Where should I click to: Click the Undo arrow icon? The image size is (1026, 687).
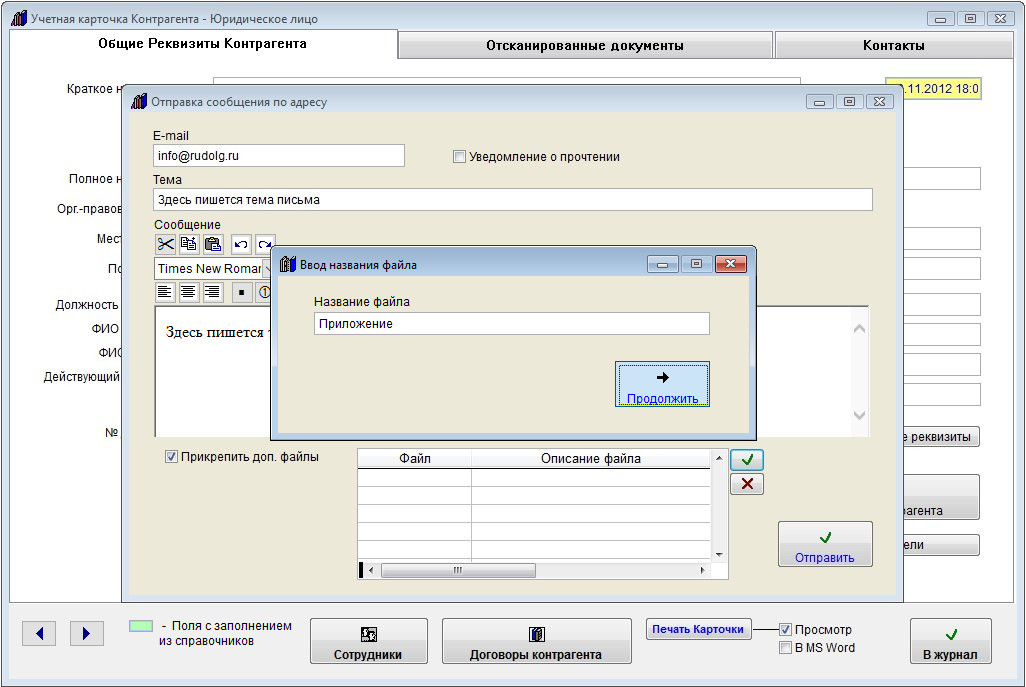click(241, 244)
